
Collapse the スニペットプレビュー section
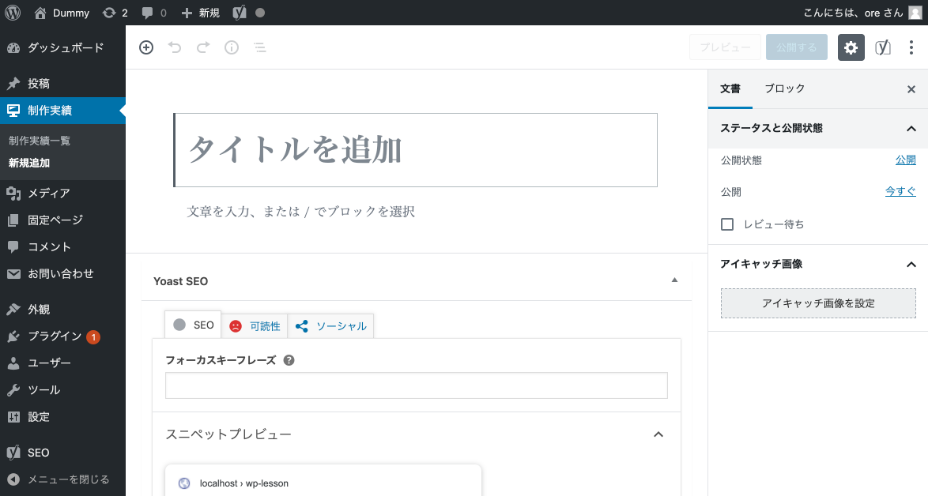[658, 434]
